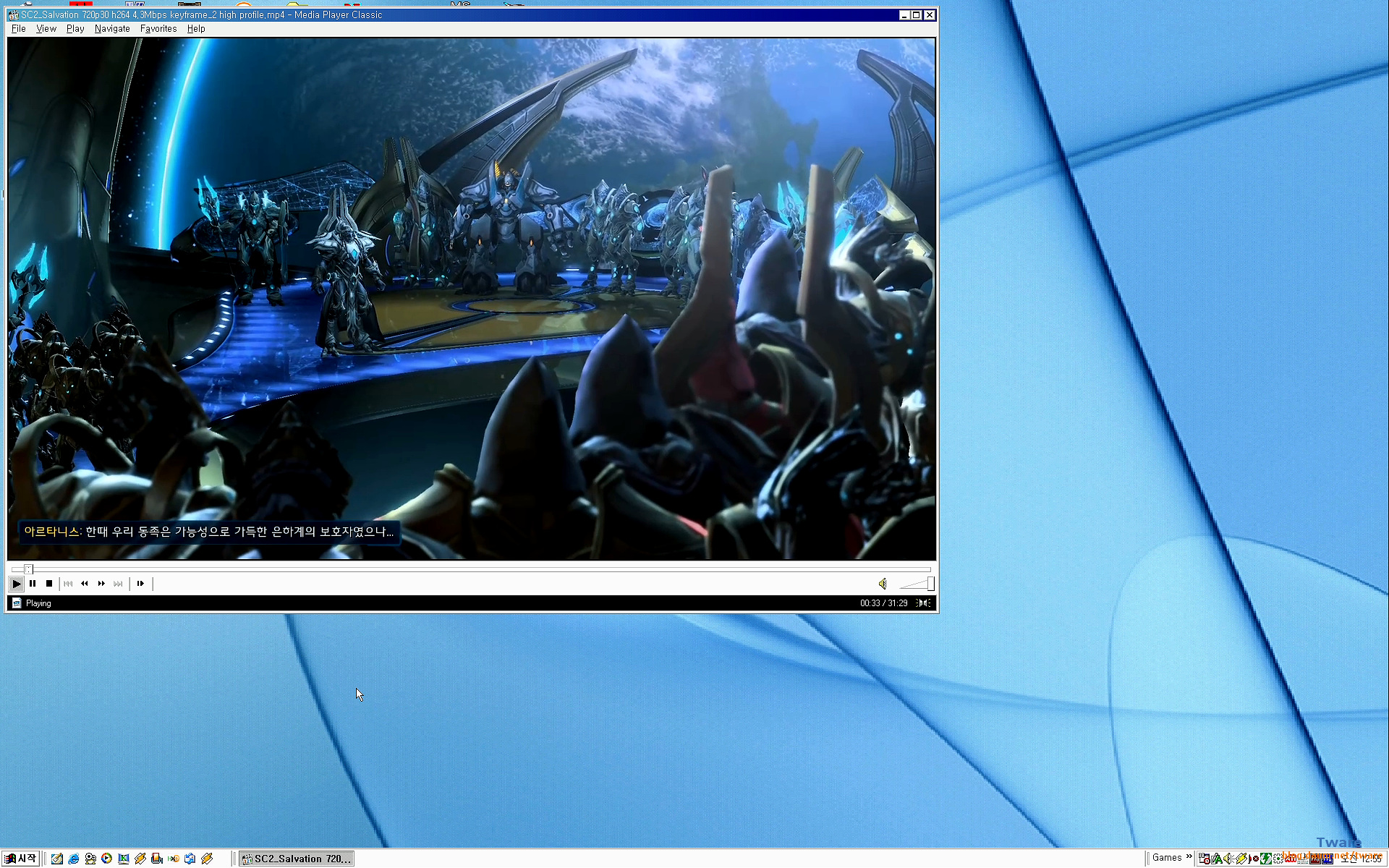The height and width of the screenshot is (868, 1389).
Task: Open the Navigate menu
Action: click(112, 29)
